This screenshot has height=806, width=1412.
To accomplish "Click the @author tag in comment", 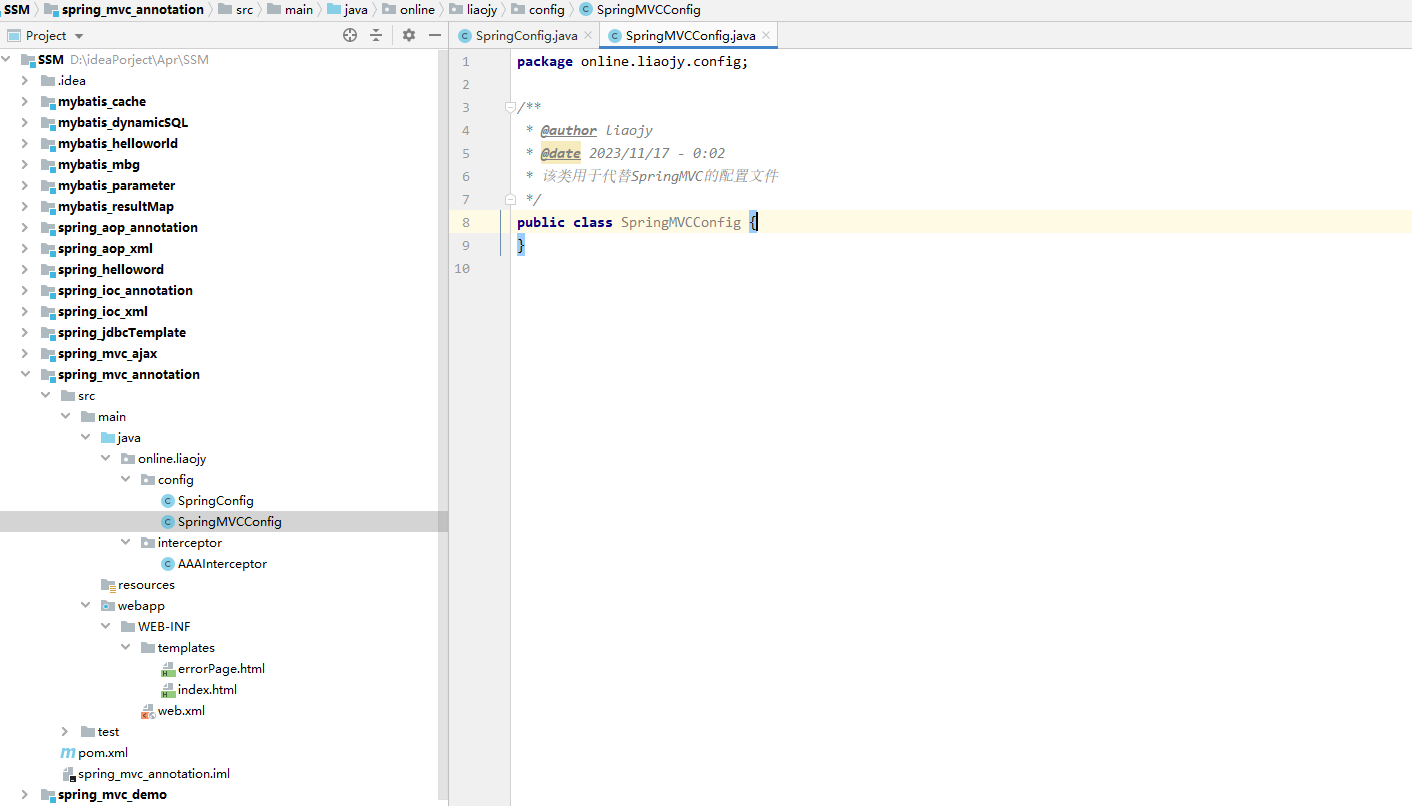I will point(568,130).
